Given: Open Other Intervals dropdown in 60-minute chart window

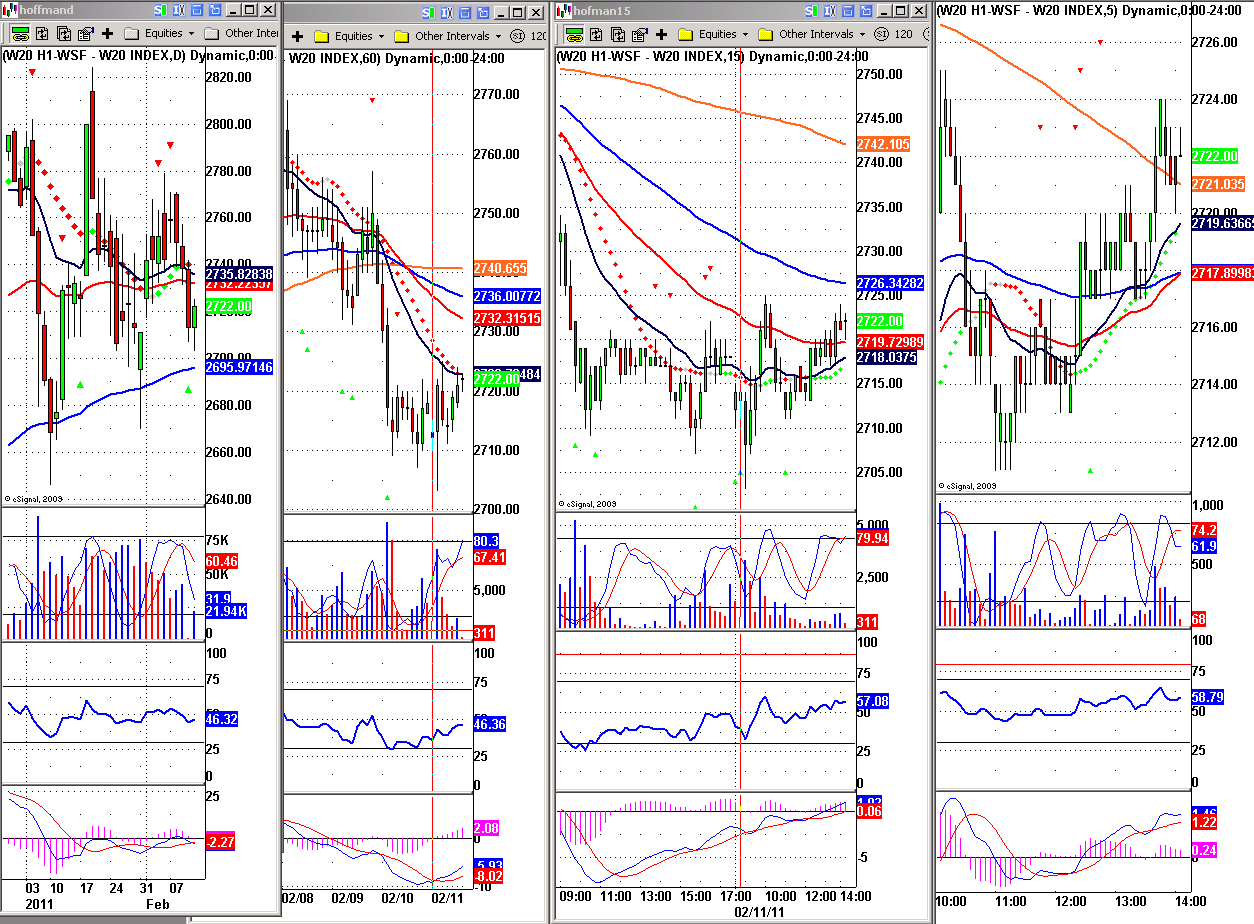Looking at the screenshot, I should [x=451, y=36].
